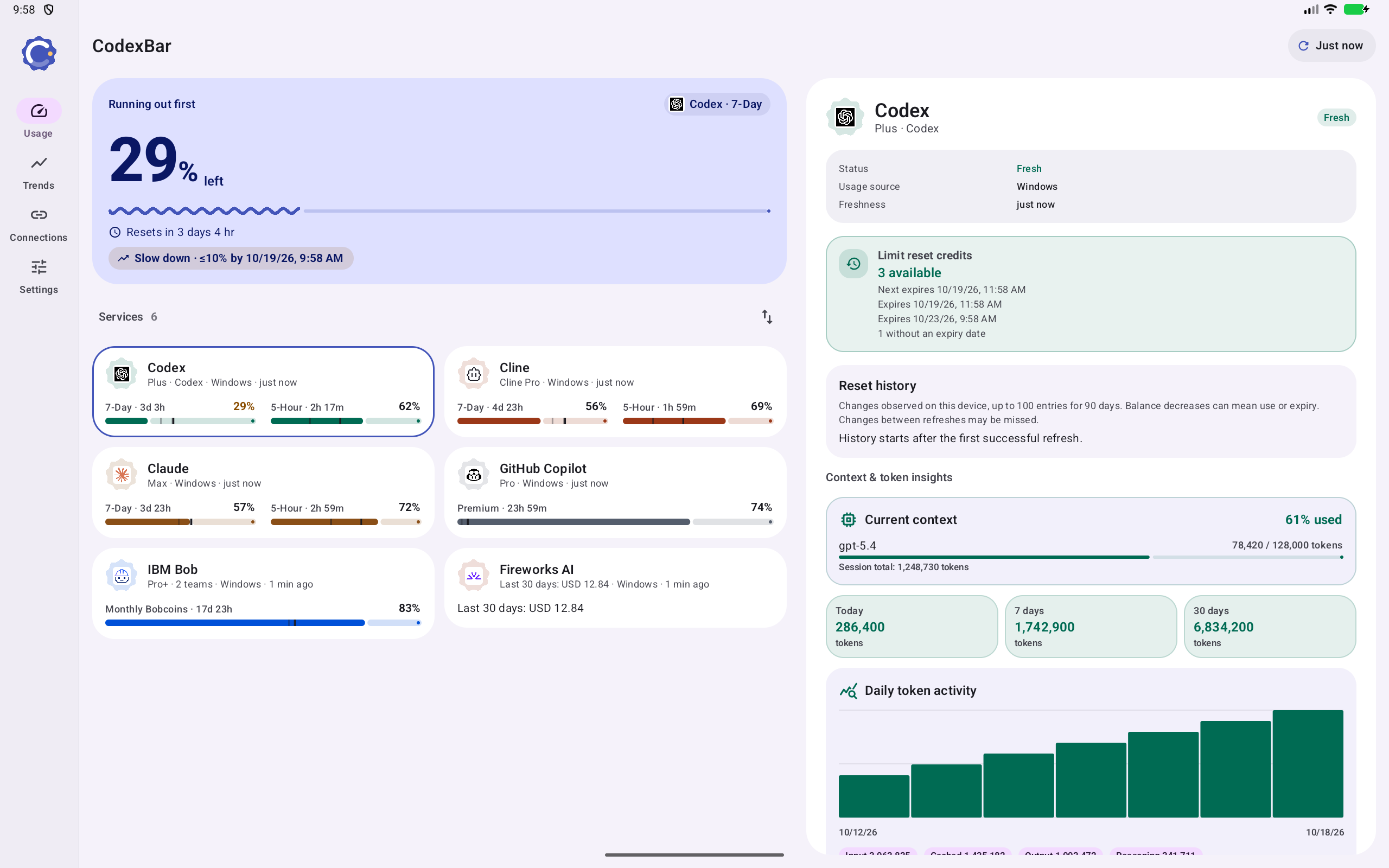
Task: Switch to the Trends tab
Action: 39,173
